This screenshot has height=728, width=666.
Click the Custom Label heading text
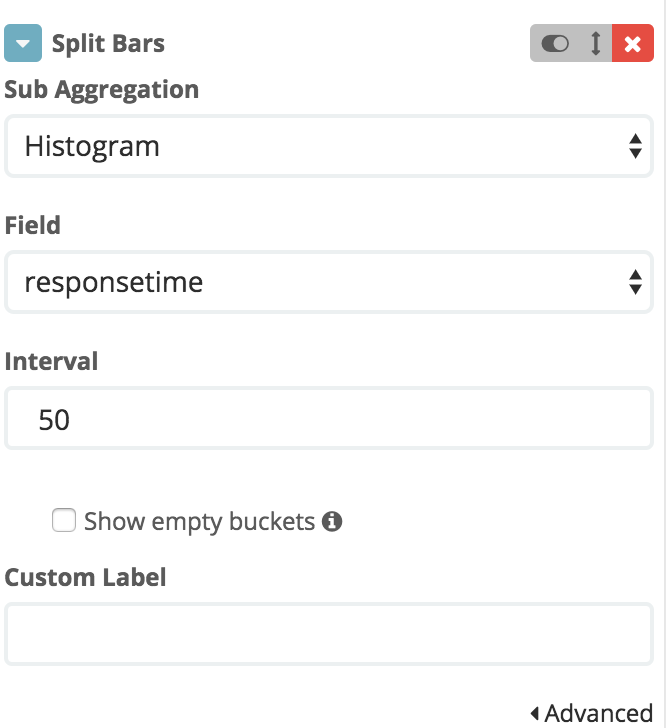pyautogui.click(x=85, y=578)
